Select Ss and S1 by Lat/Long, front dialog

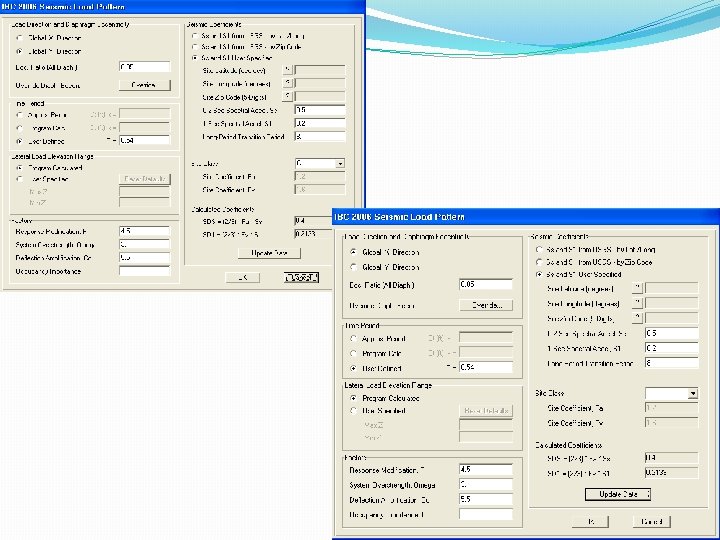click(539, 250)
